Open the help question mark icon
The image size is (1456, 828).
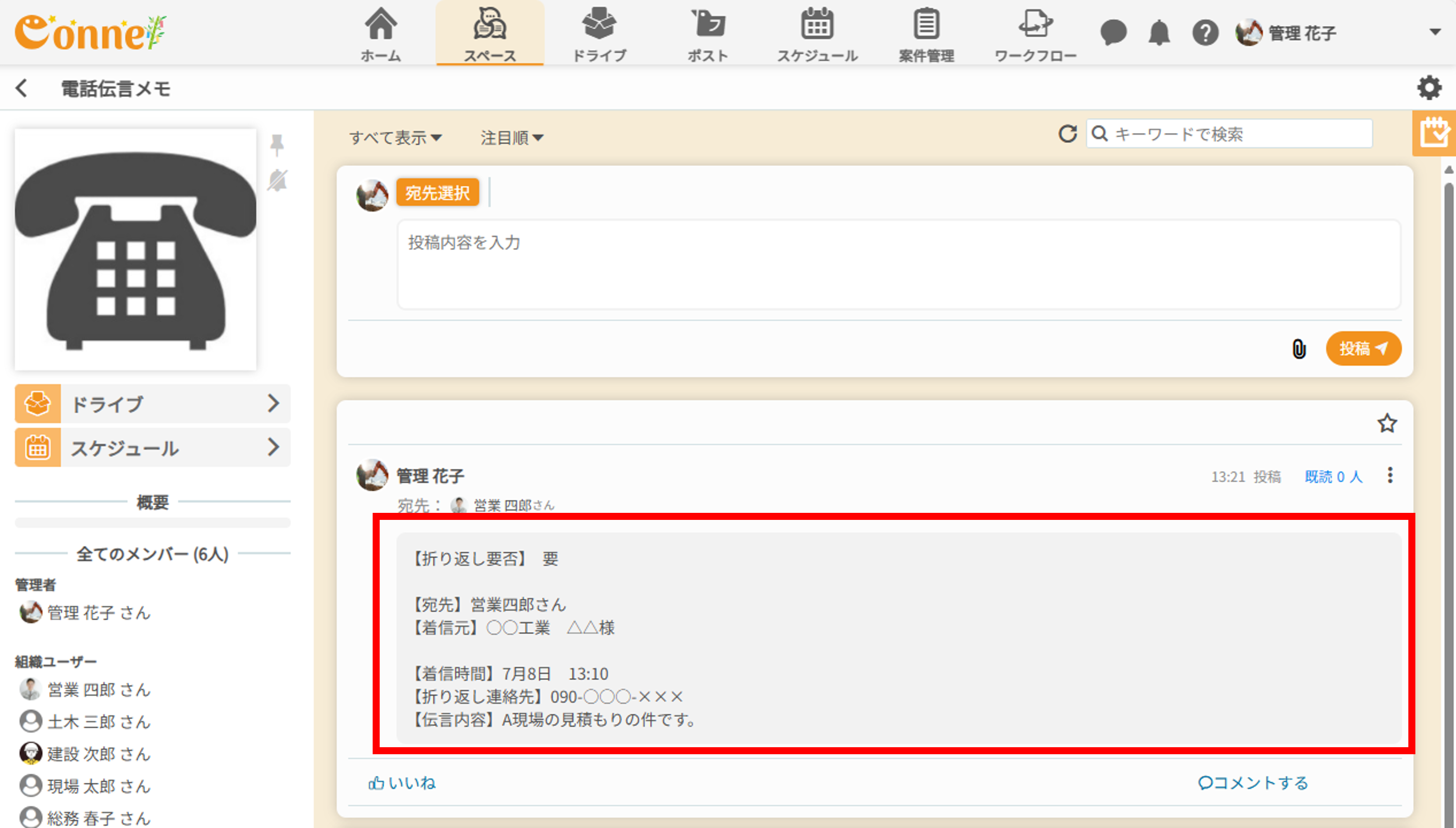point(1205,33)
